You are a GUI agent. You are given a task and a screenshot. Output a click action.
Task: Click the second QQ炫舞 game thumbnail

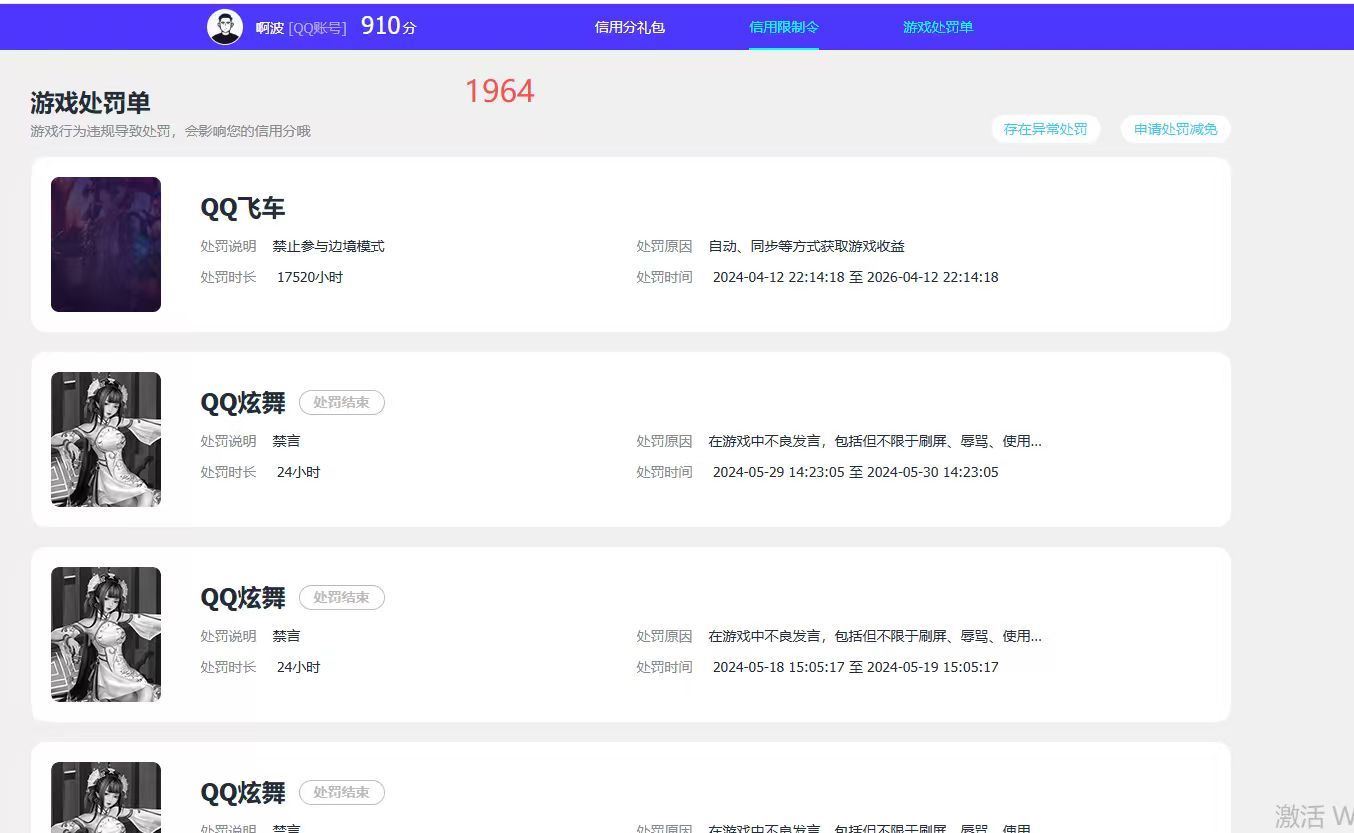click(x=105, y=633)
